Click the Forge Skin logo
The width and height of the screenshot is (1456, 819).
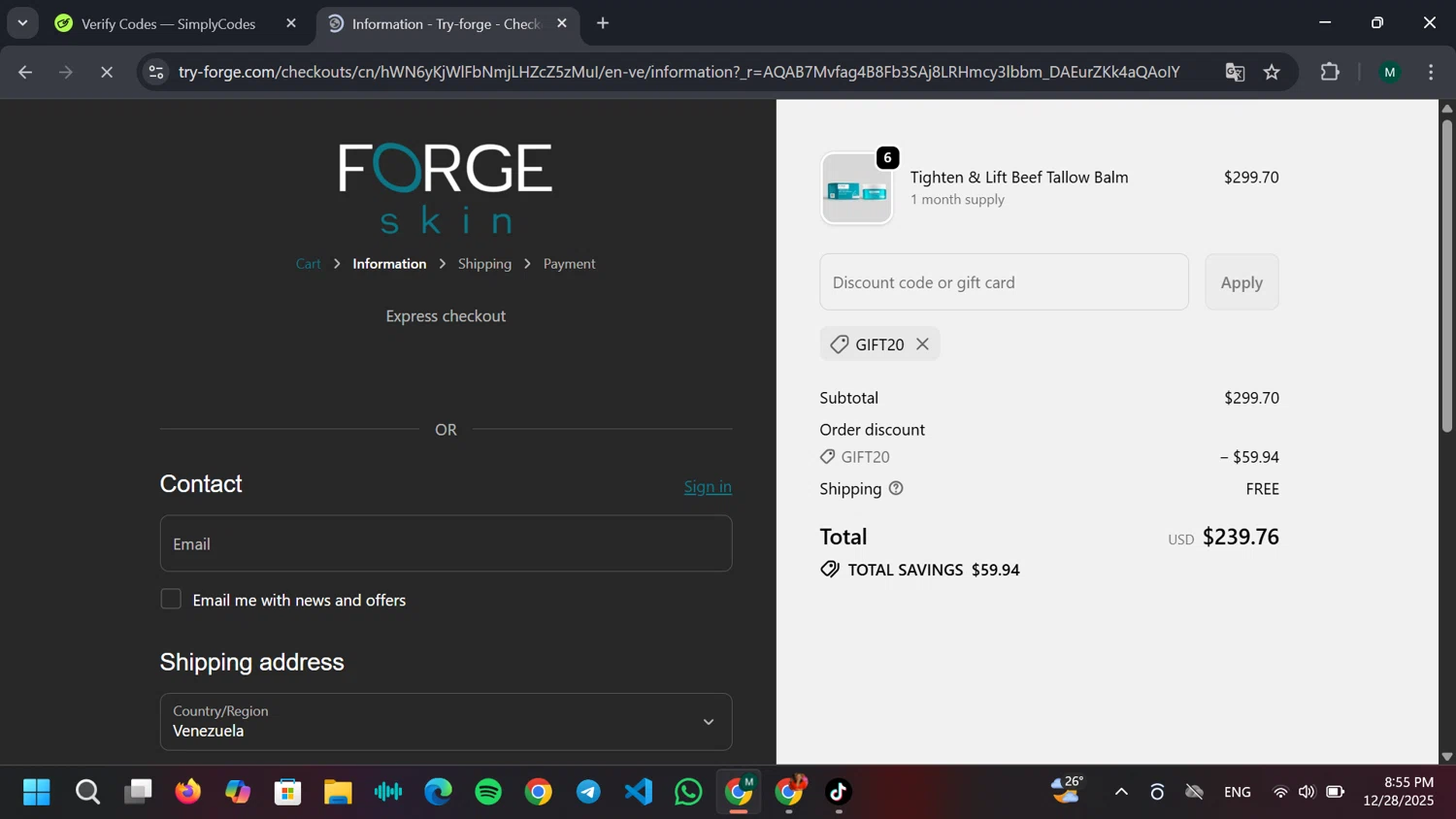[x=446, y=188]
